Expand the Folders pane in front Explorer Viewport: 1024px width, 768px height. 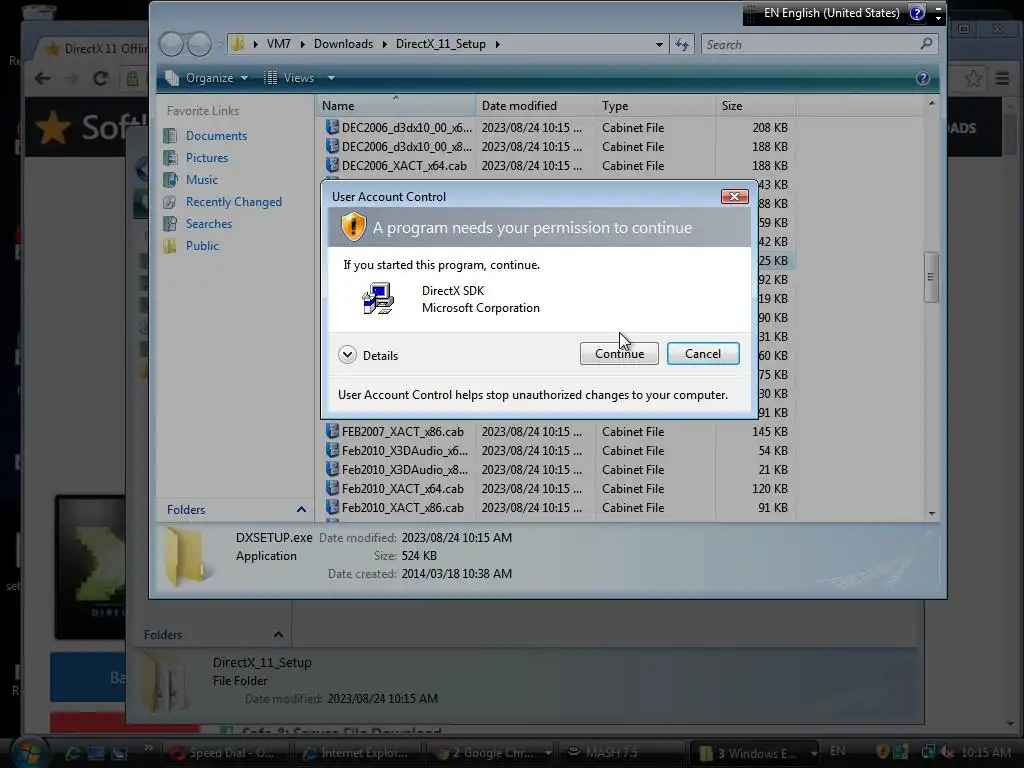(x=301, y=509)
